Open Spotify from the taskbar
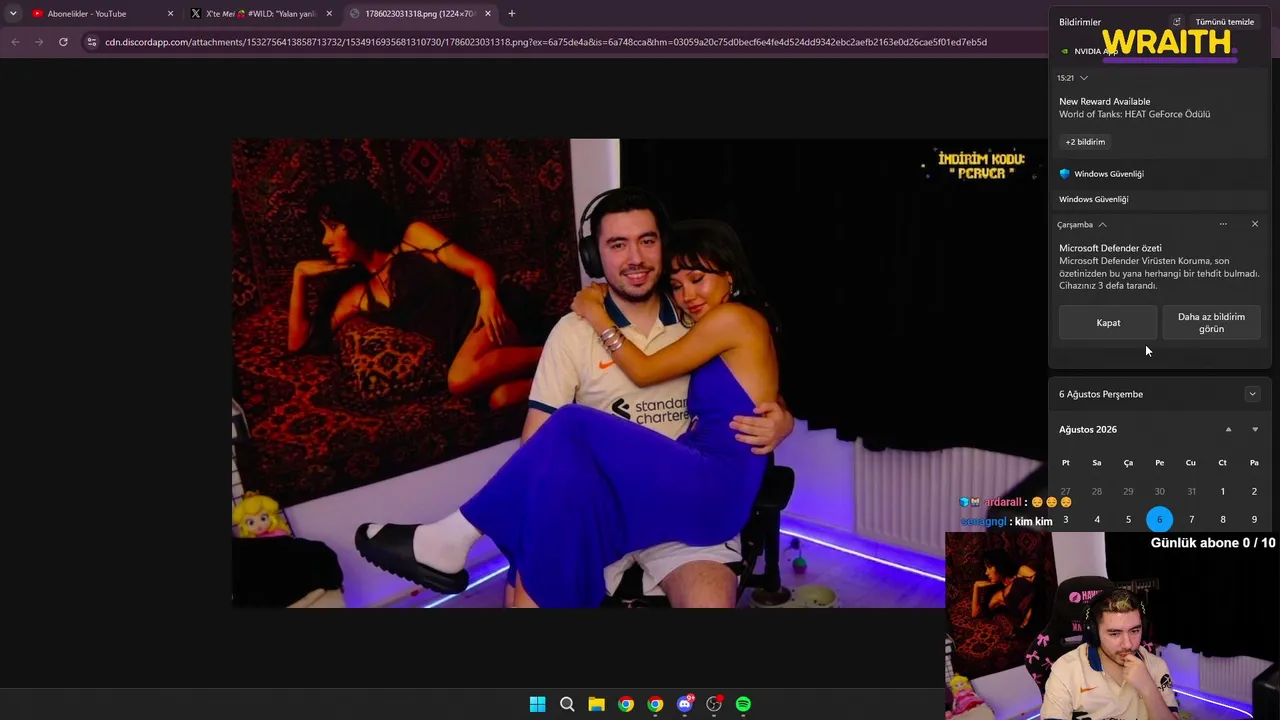This screenshot has width=1280, height=720. pyautogui.click(x=743, y=704)
